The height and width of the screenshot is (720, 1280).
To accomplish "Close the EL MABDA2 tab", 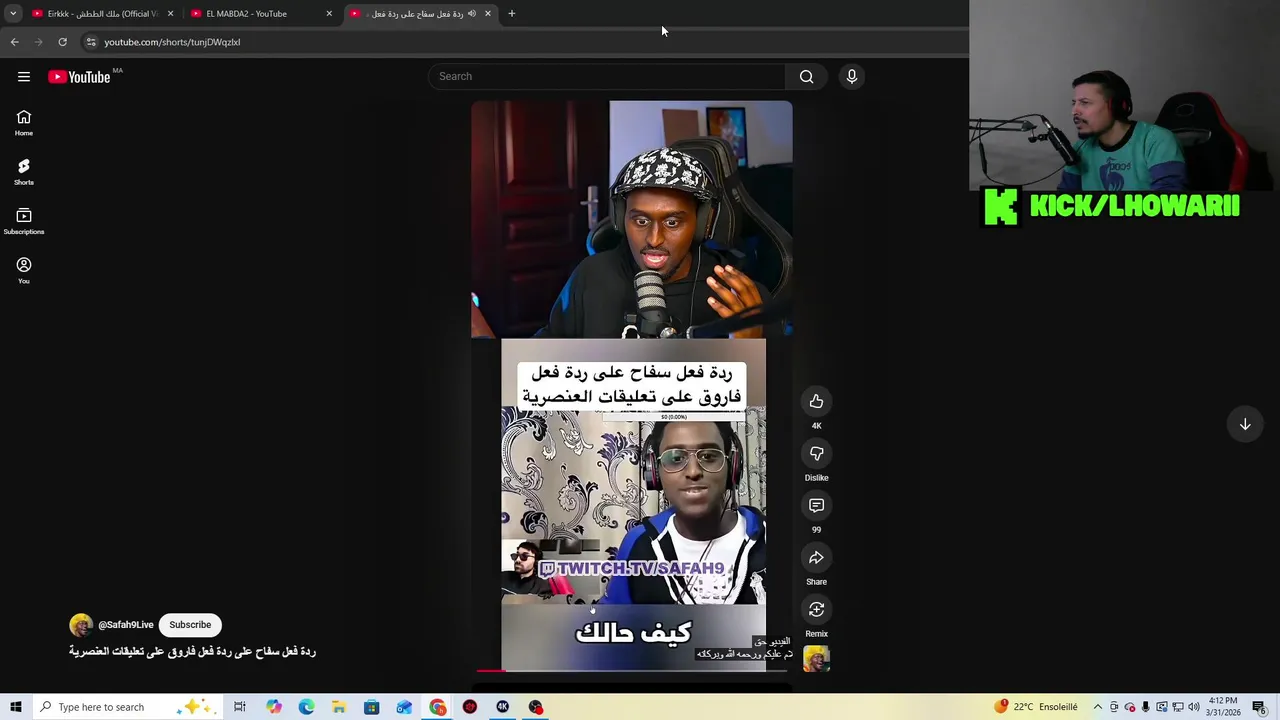I will tap(329, 14).
